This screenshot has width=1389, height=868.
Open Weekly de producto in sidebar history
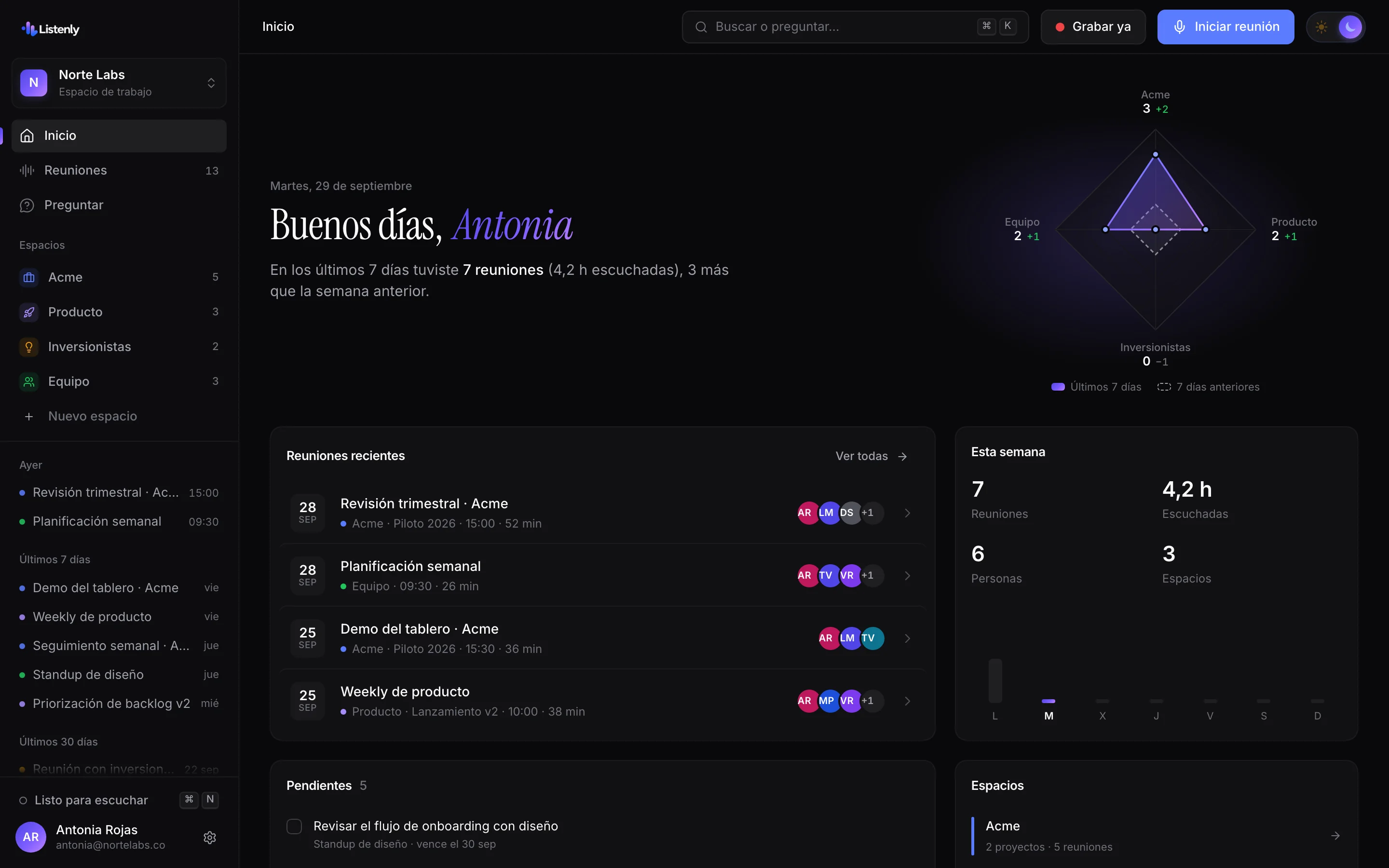(x=119, y=617)
